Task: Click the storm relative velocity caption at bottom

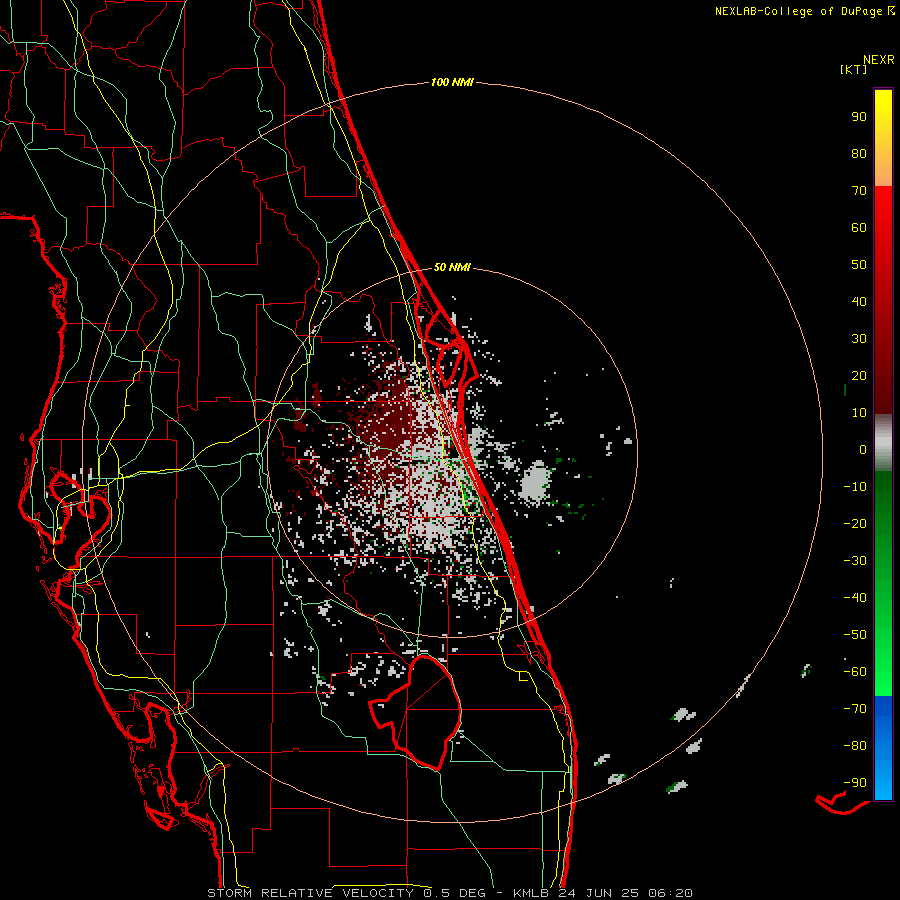Action: pos(449,893)
